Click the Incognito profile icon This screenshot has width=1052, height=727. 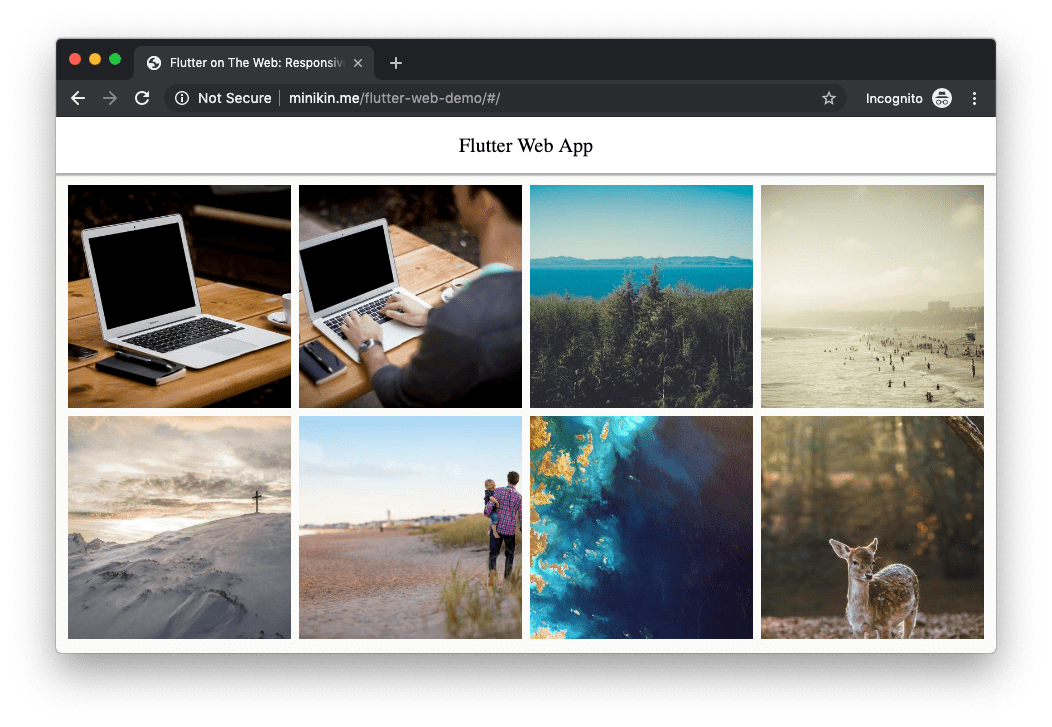point(941,98)
